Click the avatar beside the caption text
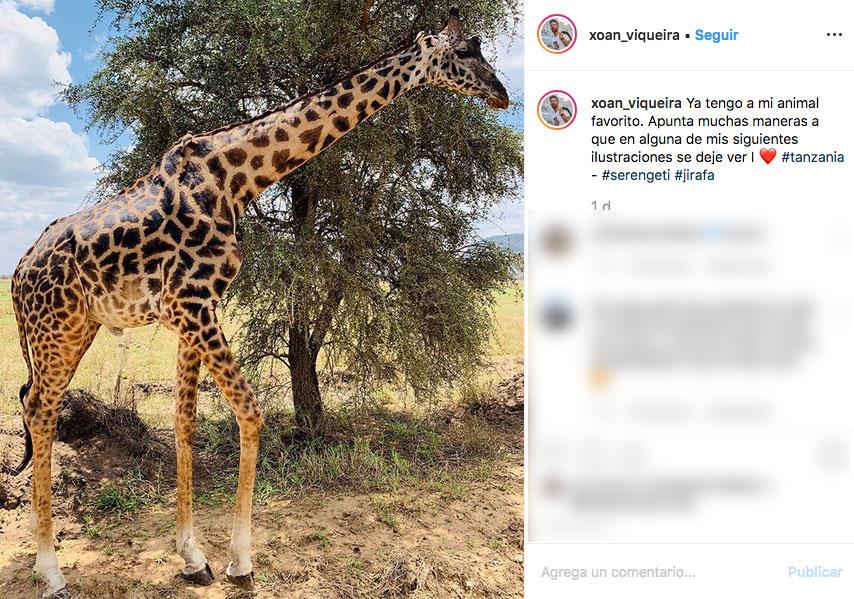This screenshot has width=854, height=599. (557, 110)
